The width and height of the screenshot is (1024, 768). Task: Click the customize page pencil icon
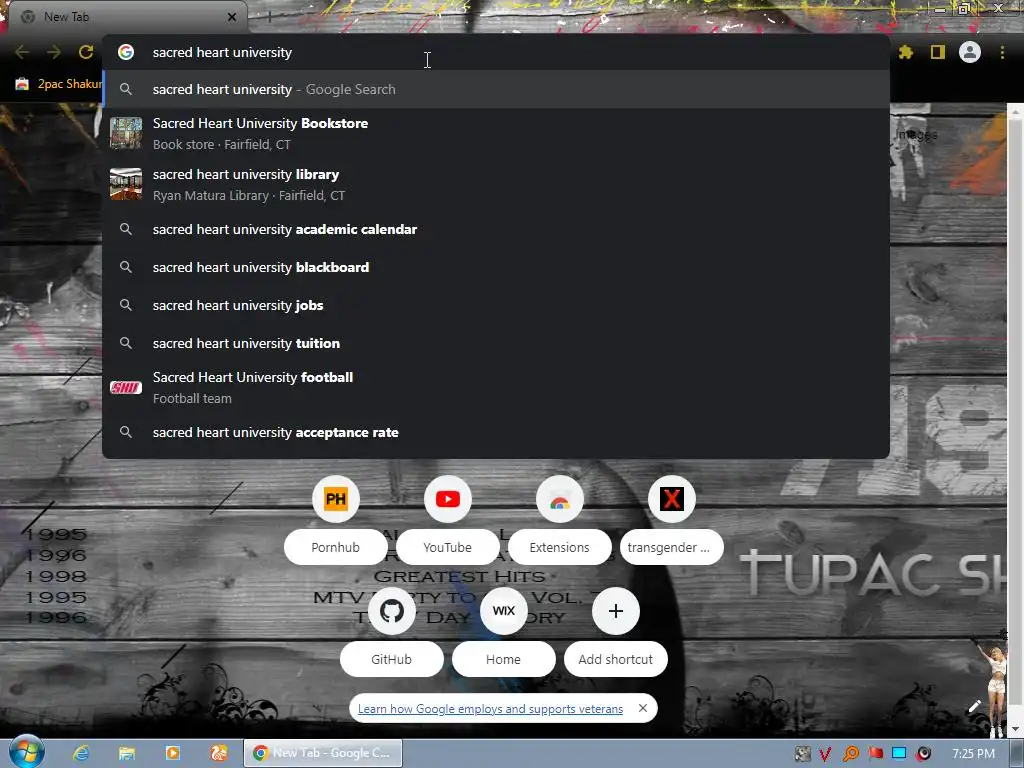[x=974, y=706]
